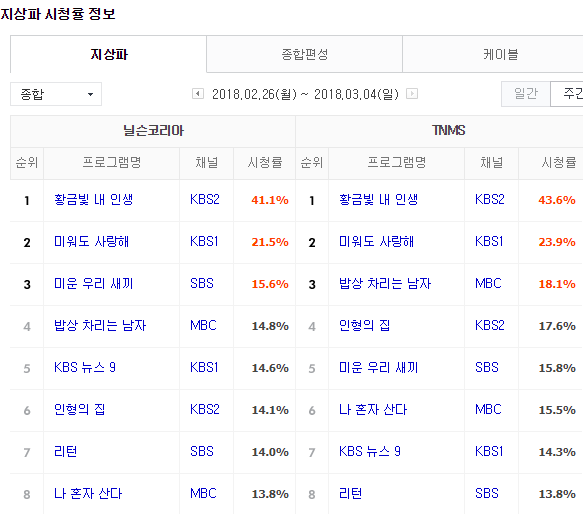The height and width of the screenshot is (514, 583).
Task: Open 미운 우리 새끼 in TNMS list
Action: pyautogui.click(x=379, y=368)
